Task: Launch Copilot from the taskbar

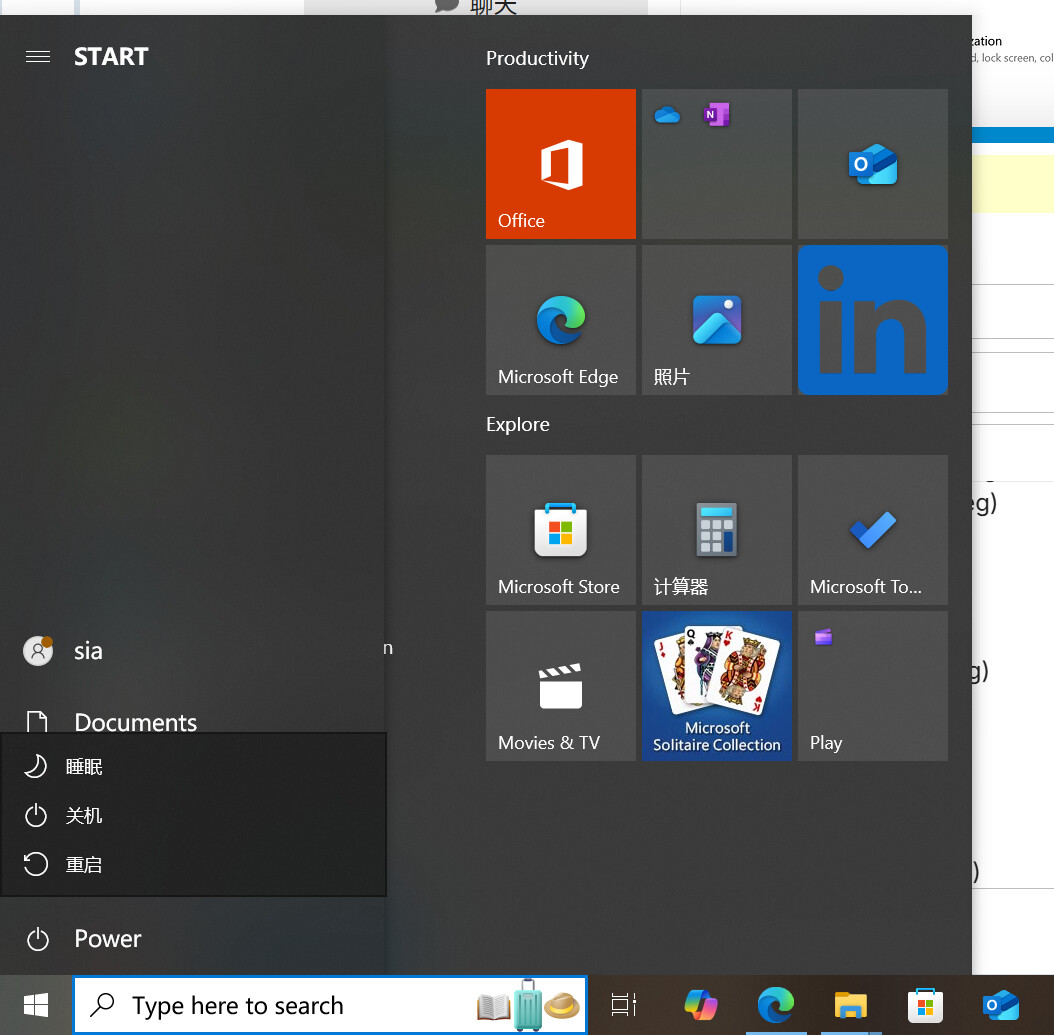Action: [700, 1005]
